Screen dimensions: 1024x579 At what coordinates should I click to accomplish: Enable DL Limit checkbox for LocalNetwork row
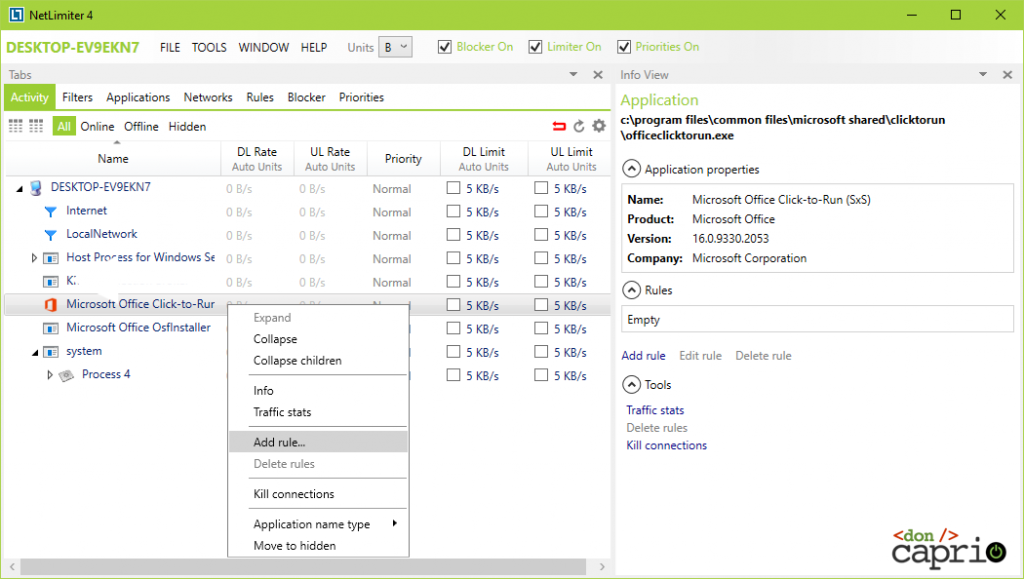pyautogui.click(x=453, y=235)
